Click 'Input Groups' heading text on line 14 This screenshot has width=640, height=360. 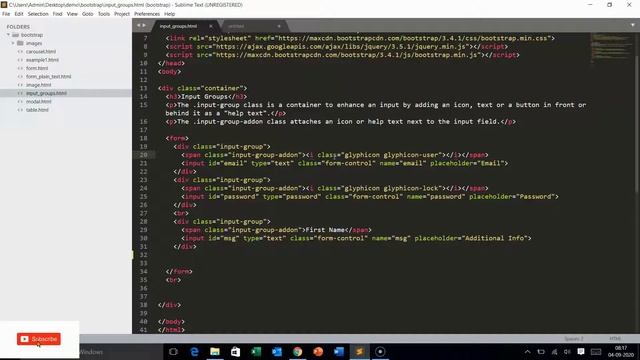[x=204, y=97]
